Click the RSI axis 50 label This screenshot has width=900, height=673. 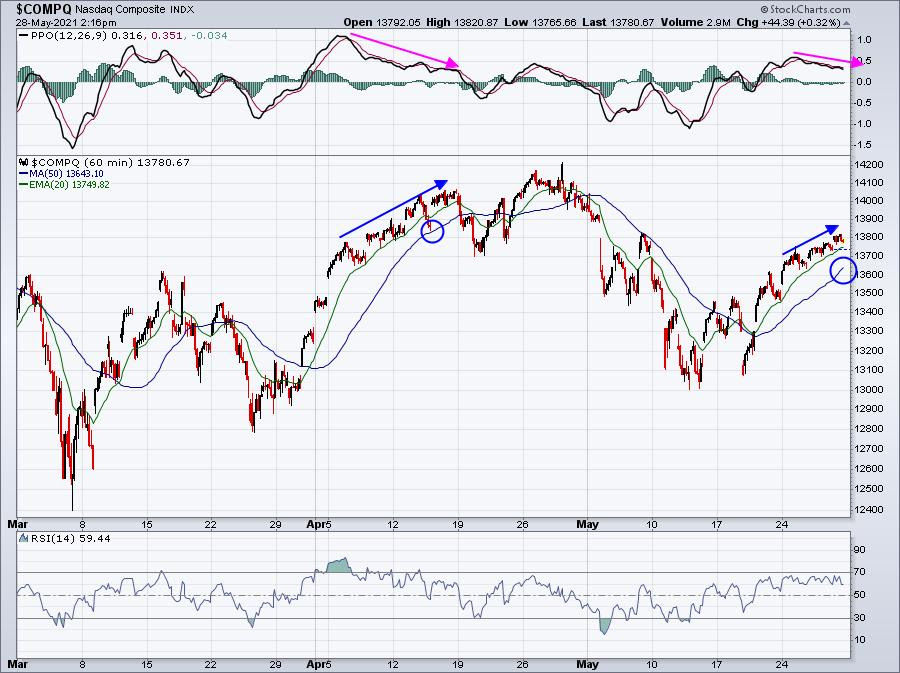pos(859,595)
